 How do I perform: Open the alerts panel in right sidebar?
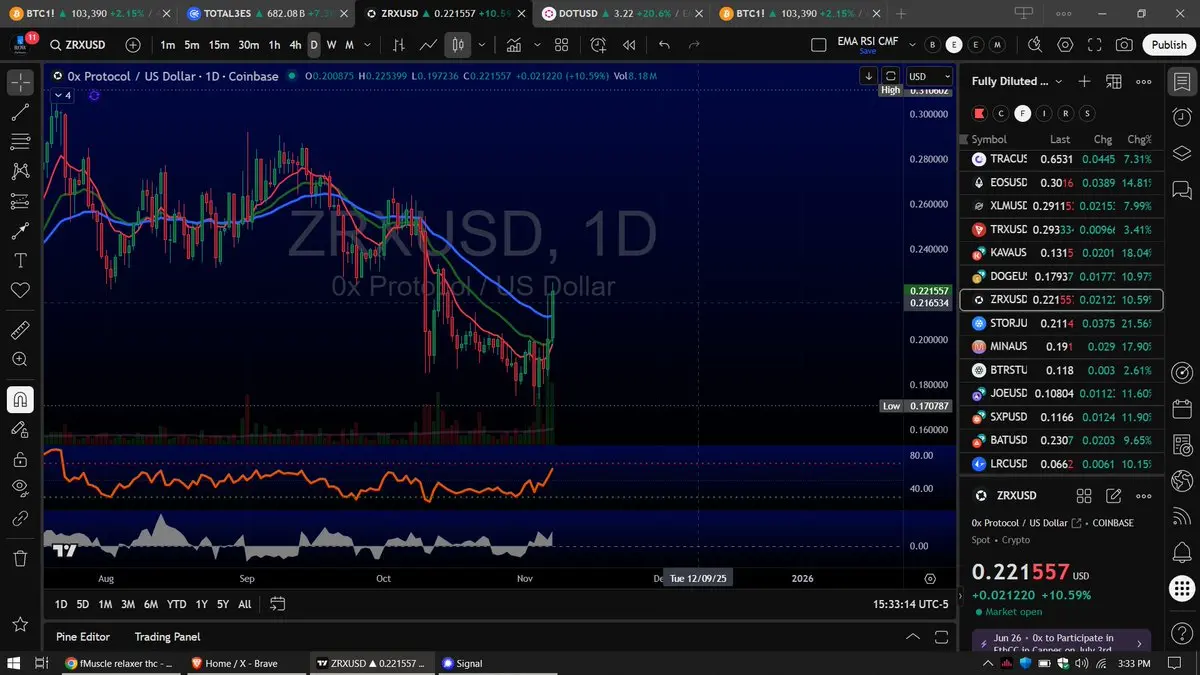coord(1181,116)
